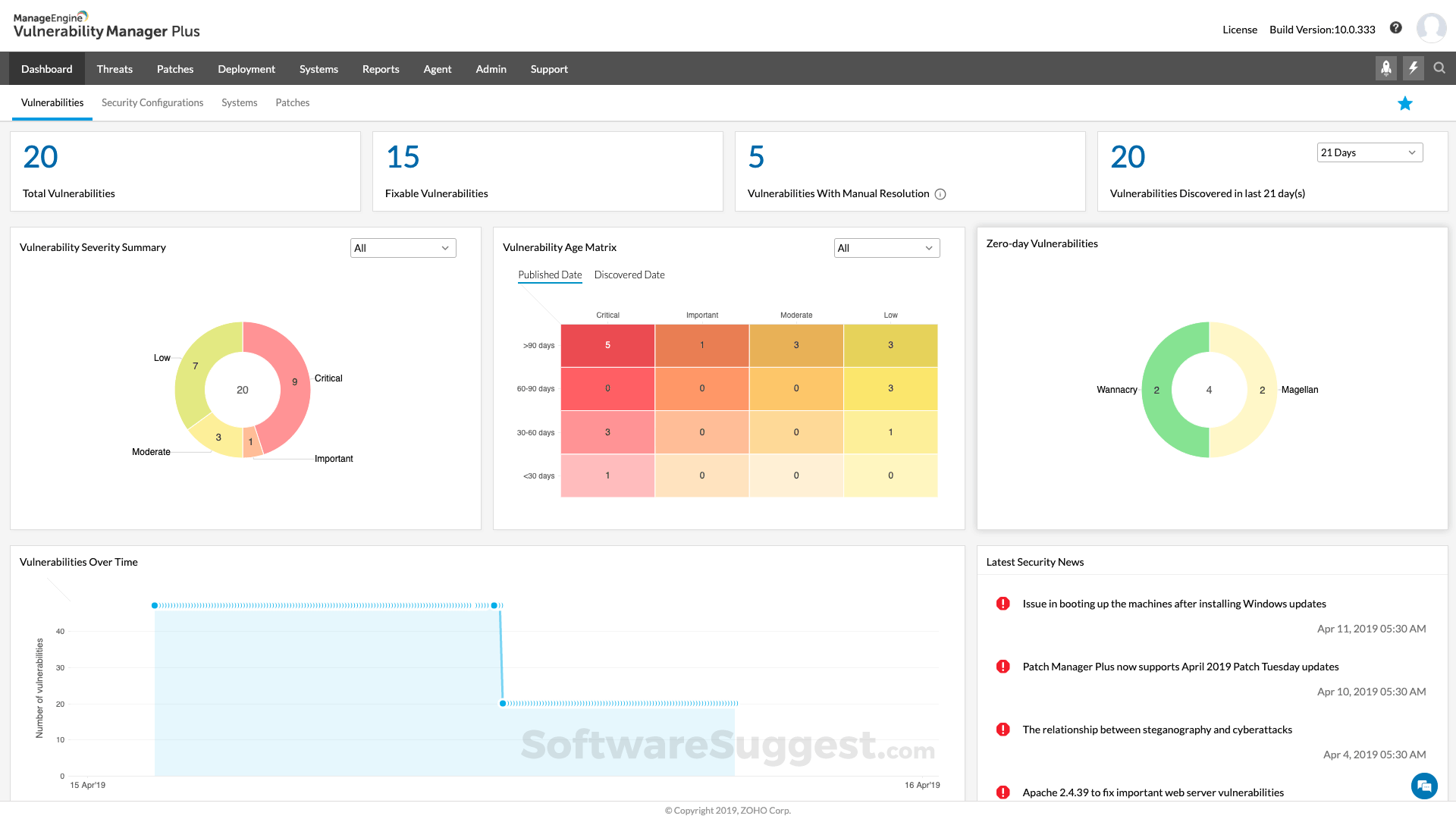This screenshot has height=819, width=1456.
Task: Click the info icon beside Vulnerabilities With Manual Resolution
Action: point(940,194)
